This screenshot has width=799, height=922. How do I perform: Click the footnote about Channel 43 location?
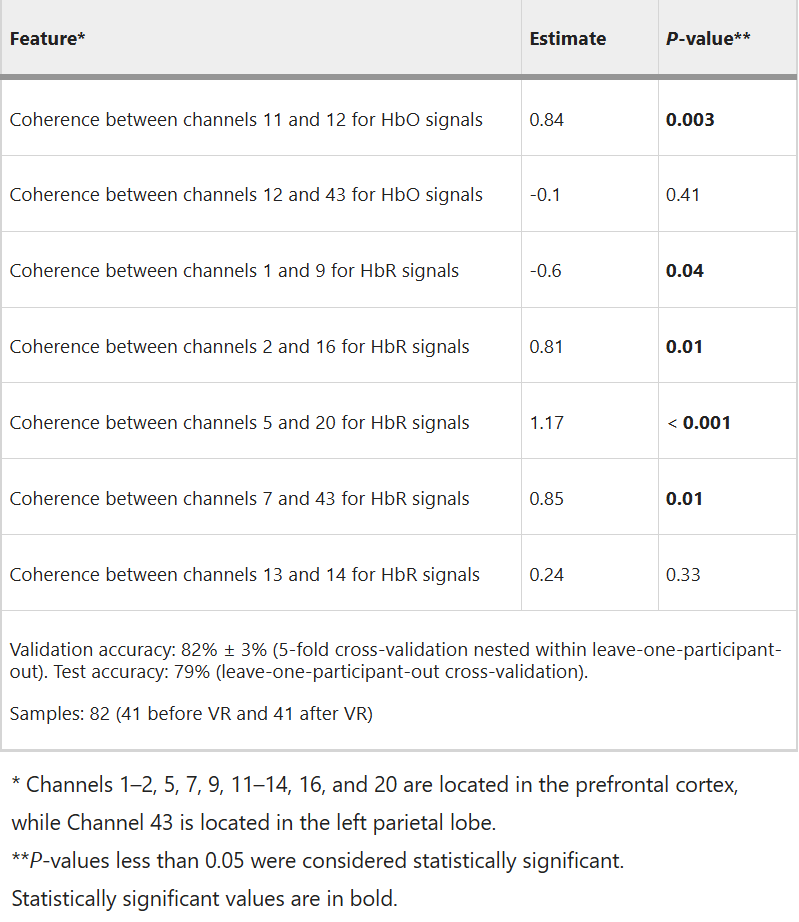click(375, 803)
